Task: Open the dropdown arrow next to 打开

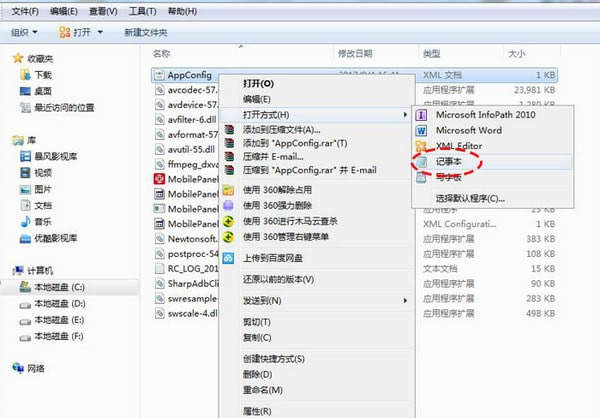Action: tap(104, 32)
